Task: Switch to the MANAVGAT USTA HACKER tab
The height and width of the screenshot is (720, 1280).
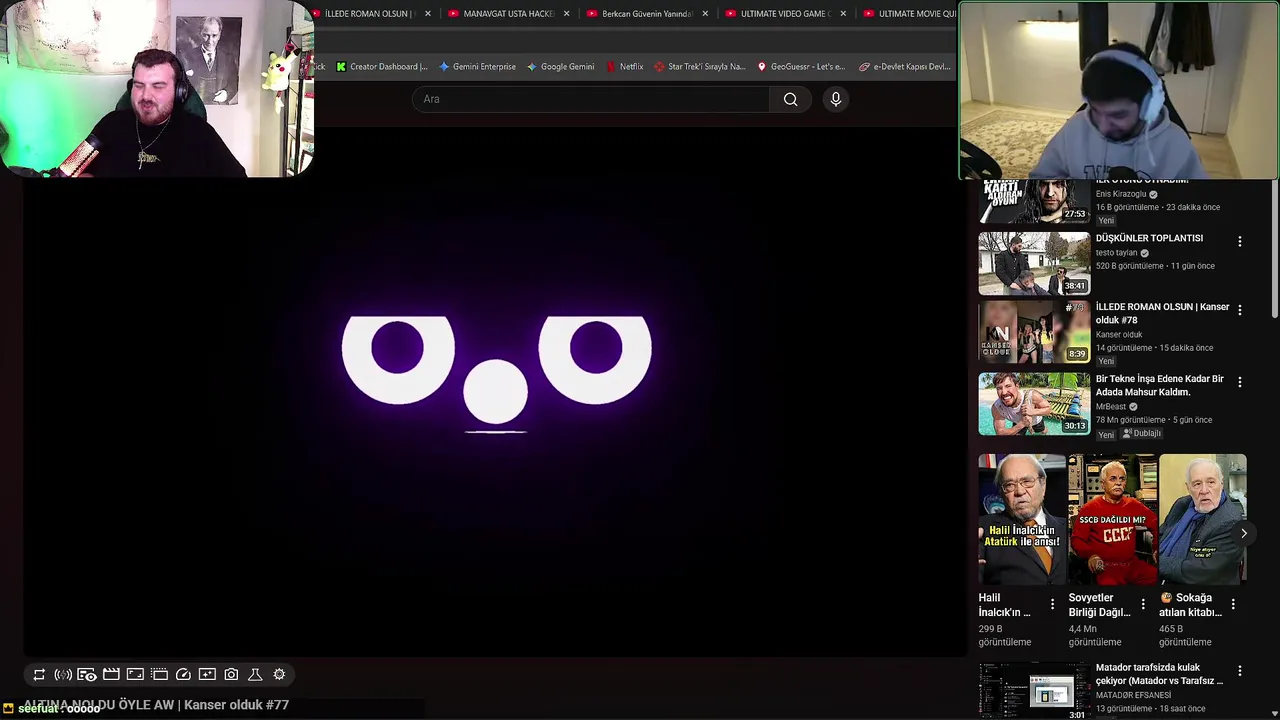Action: [x=508, y=14]
